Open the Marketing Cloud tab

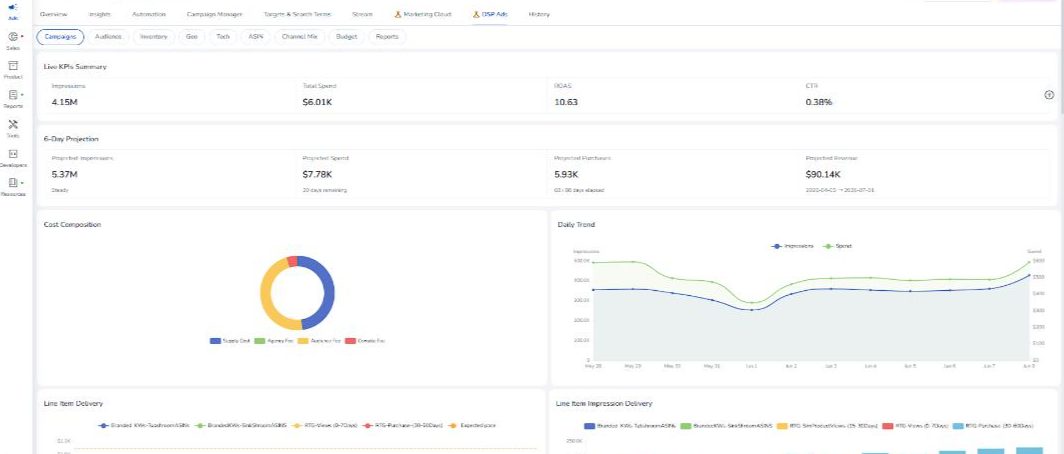(x=423, y=14)
